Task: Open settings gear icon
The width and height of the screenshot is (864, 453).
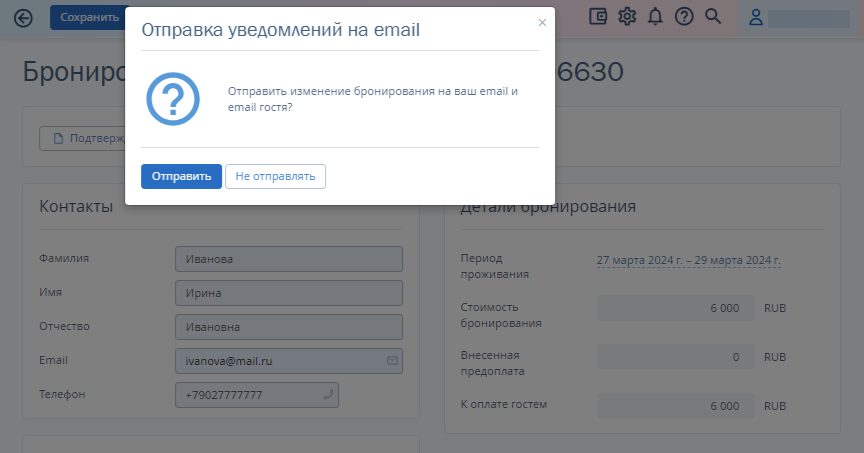Action: point(627,17)
